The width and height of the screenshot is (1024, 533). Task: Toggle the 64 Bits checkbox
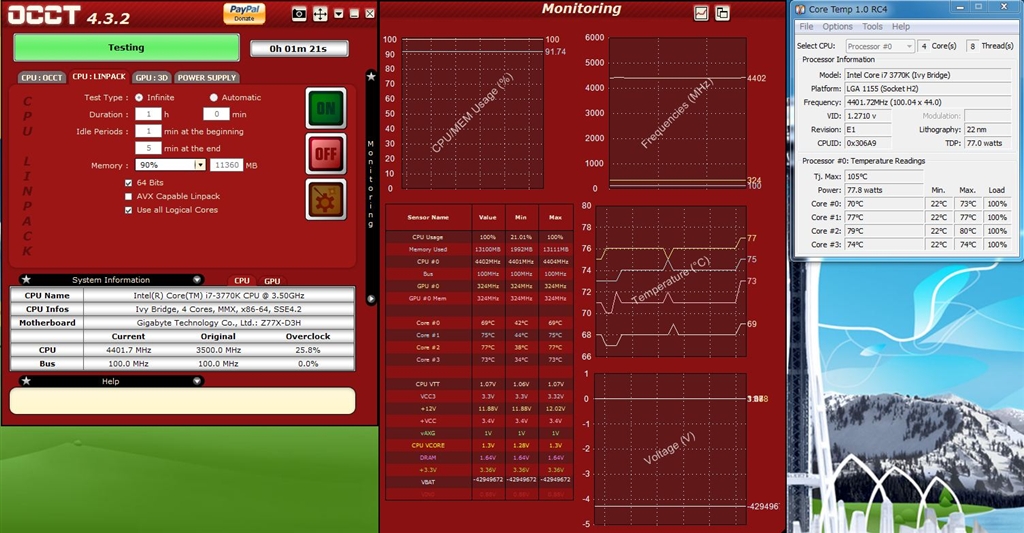pos(129,183)
